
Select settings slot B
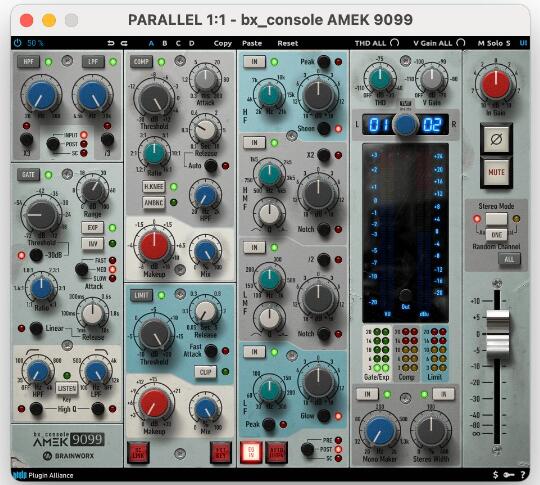tap(165, 43)
